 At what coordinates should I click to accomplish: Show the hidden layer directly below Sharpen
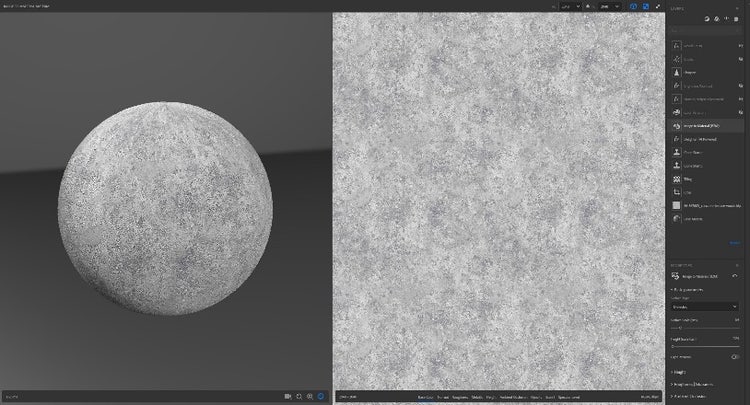tap(740, 86)
